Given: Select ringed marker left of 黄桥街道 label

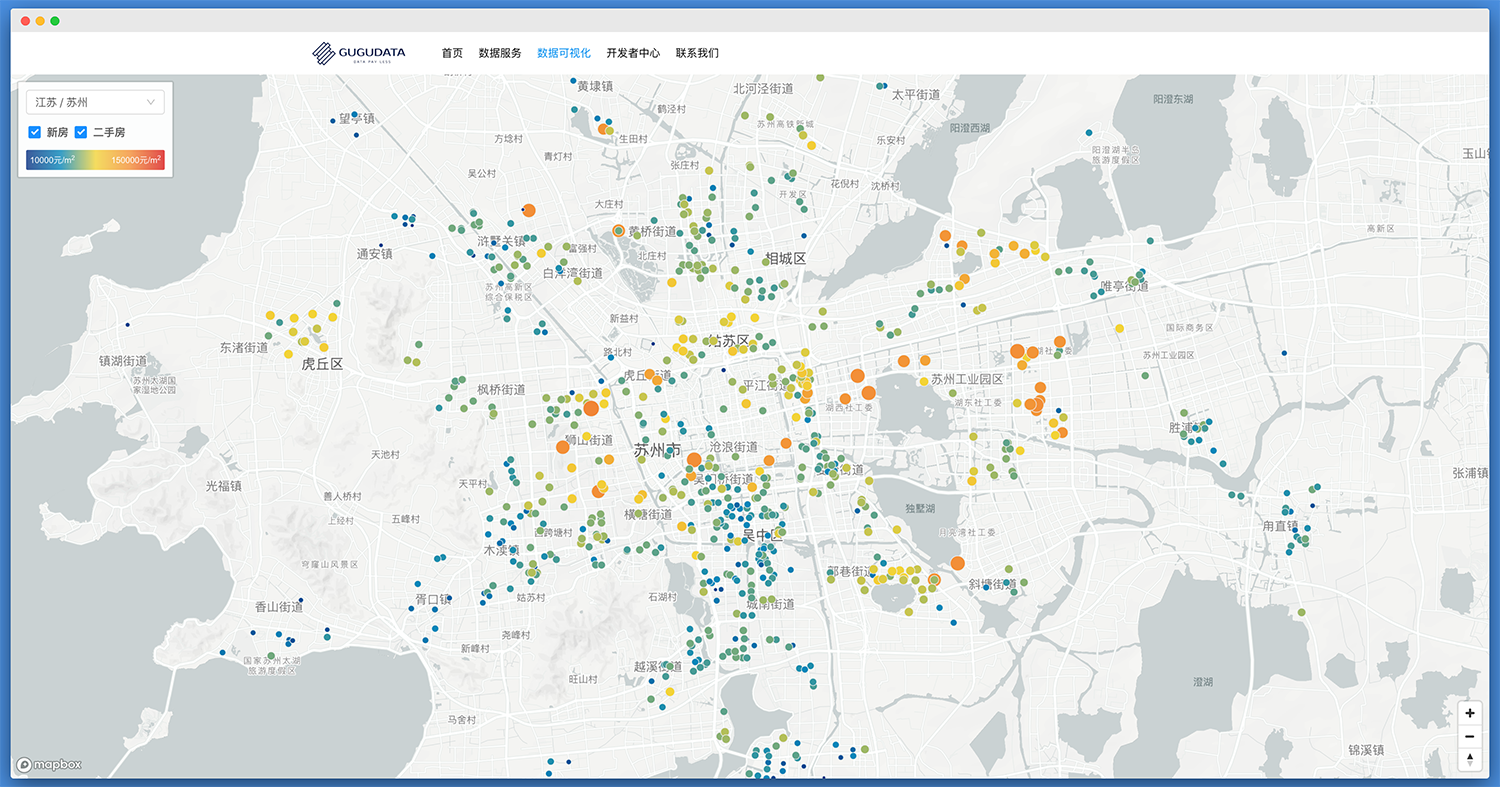Looking at the screenshot, I should [618, 231].
